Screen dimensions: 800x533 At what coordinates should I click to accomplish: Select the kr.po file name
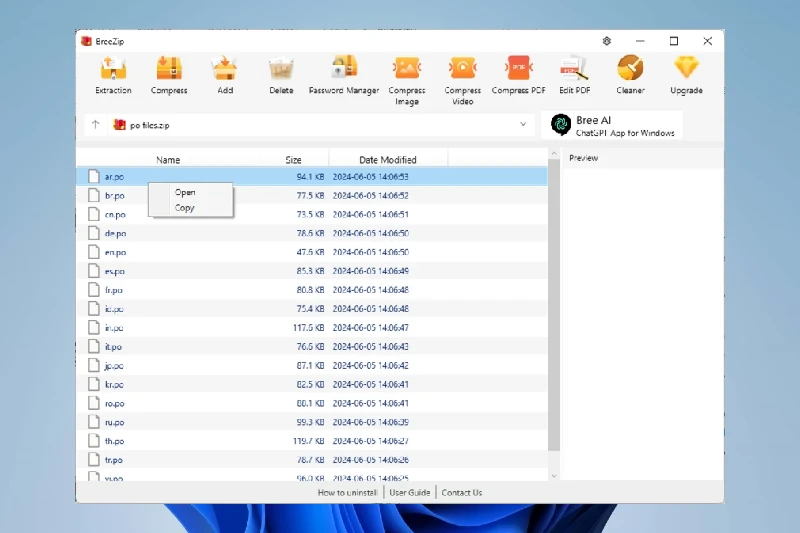(x=114, y=385)
